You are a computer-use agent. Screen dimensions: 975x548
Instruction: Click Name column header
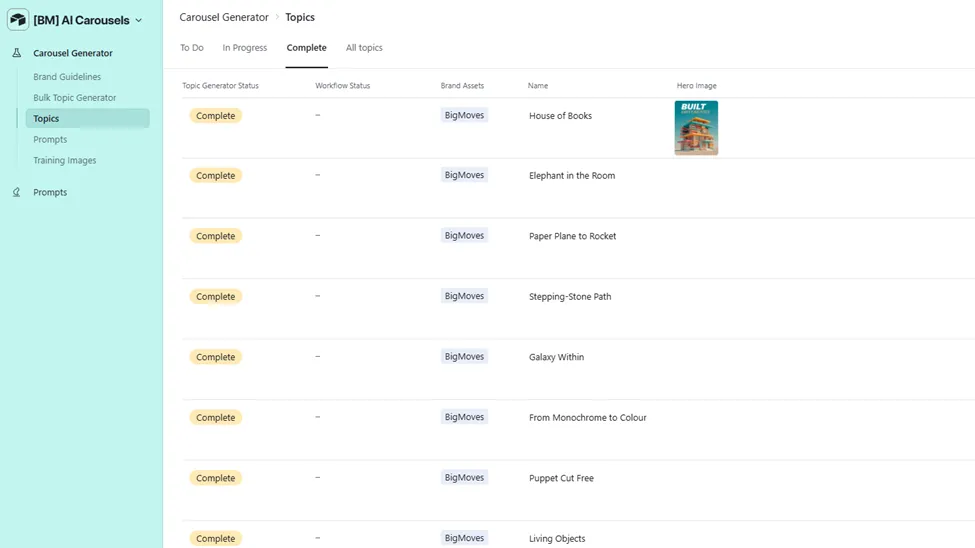coord(538,86)
